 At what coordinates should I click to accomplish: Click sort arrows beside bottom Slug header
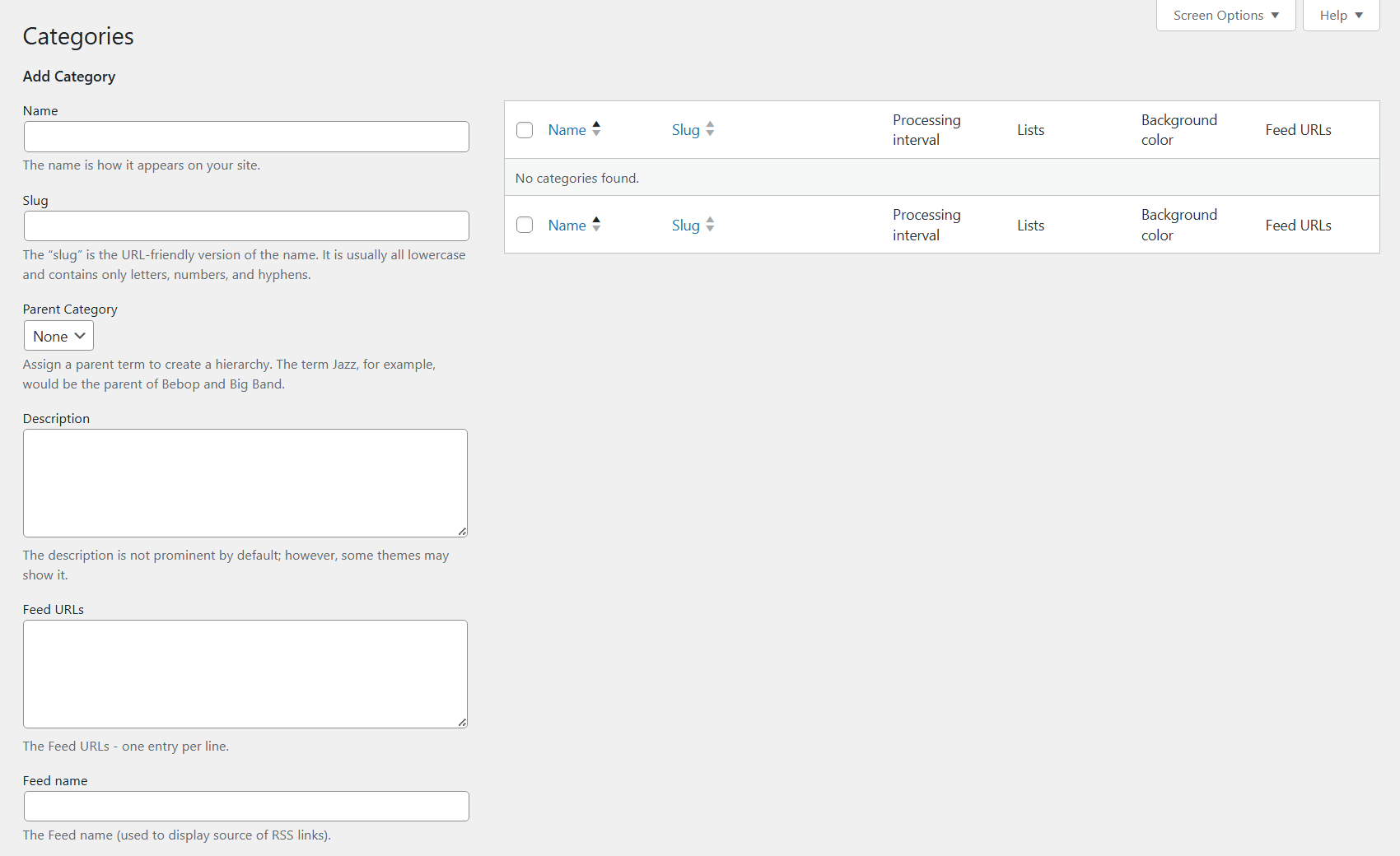click(x=710, y=225)
